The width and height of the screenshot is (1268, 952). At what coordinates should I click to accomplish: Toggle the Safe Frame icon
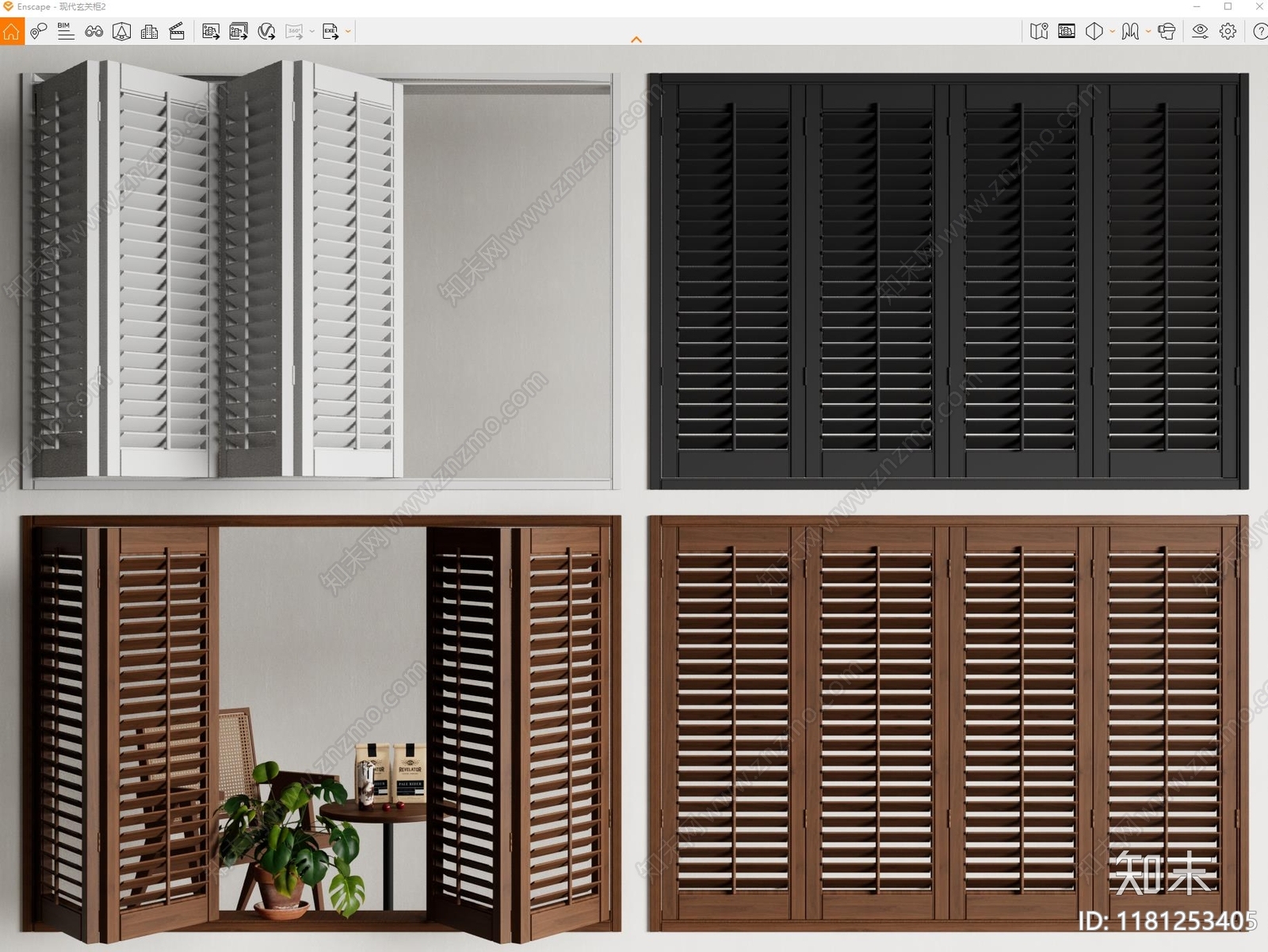[x=122, y=32]
